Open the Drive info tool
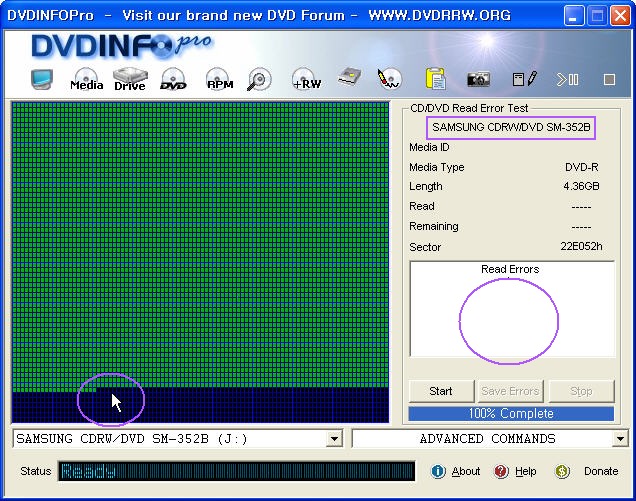636x501 pixels. pyautogui.click(x=130, y=79)
